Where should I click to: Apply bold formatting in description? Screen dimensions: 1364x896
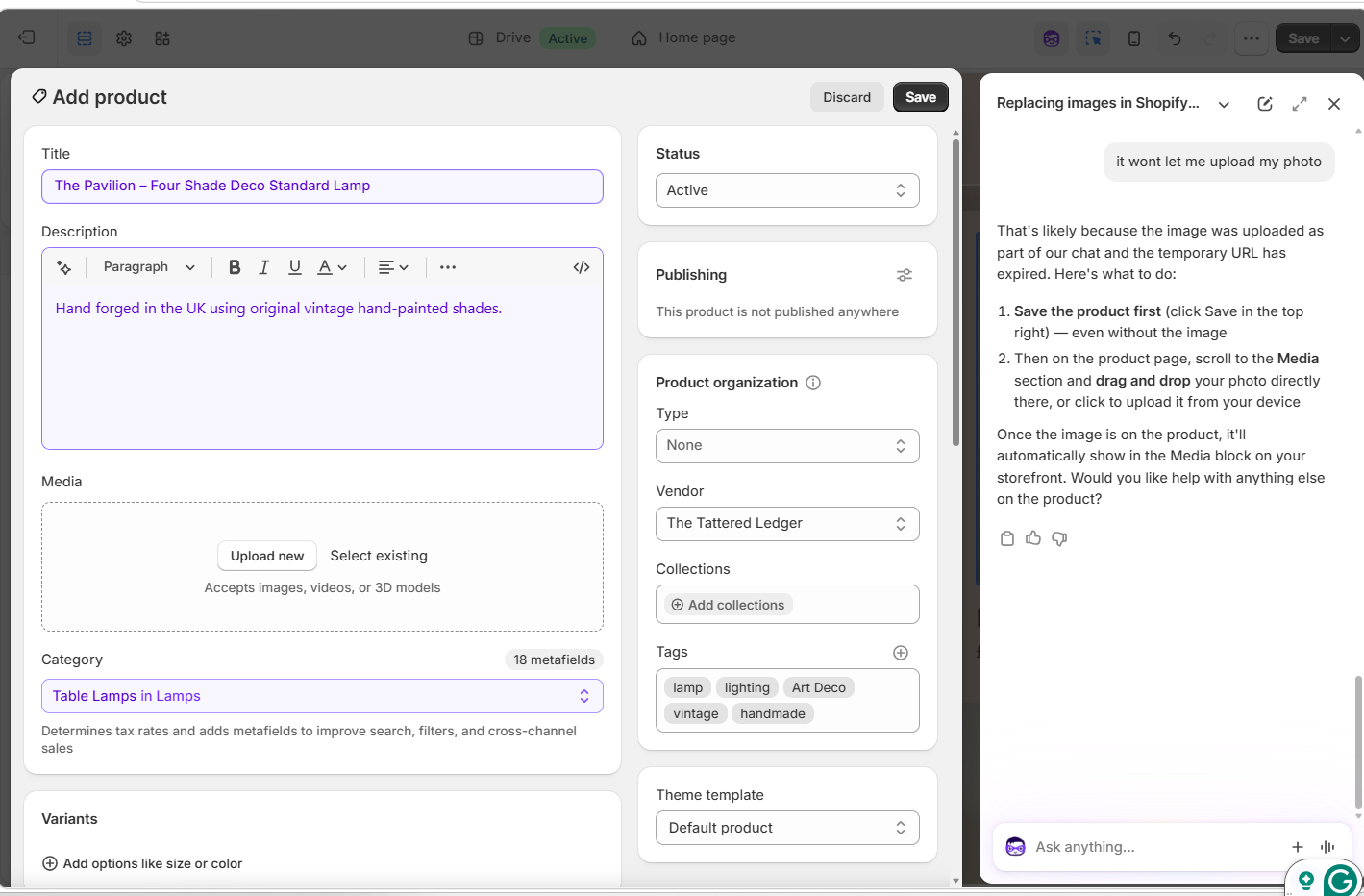[x=235, y=267]
